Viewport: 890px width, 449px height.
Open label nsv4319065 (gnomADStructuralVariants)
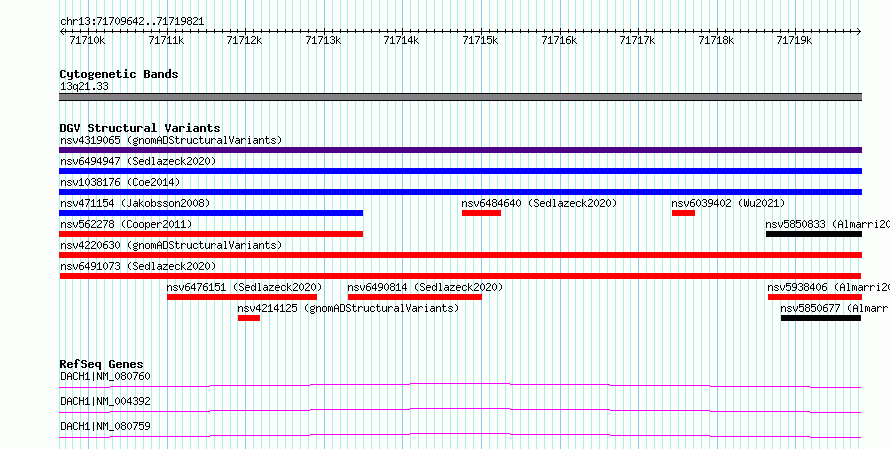click(x=171, y=140)
